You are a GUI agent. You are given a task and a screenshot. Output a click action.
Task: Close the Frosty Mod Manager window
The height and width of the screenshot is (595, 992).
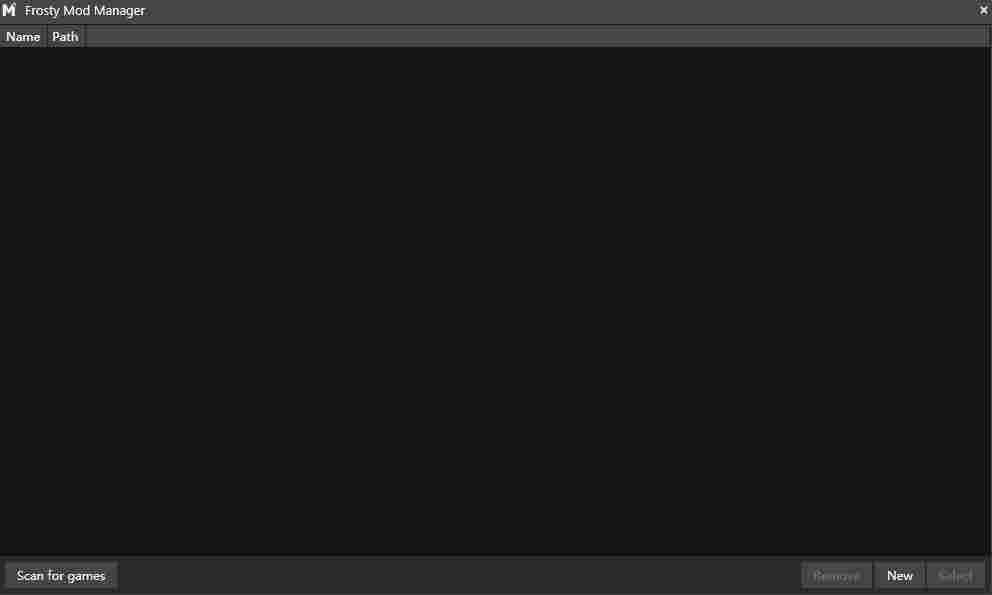[984, 9]
